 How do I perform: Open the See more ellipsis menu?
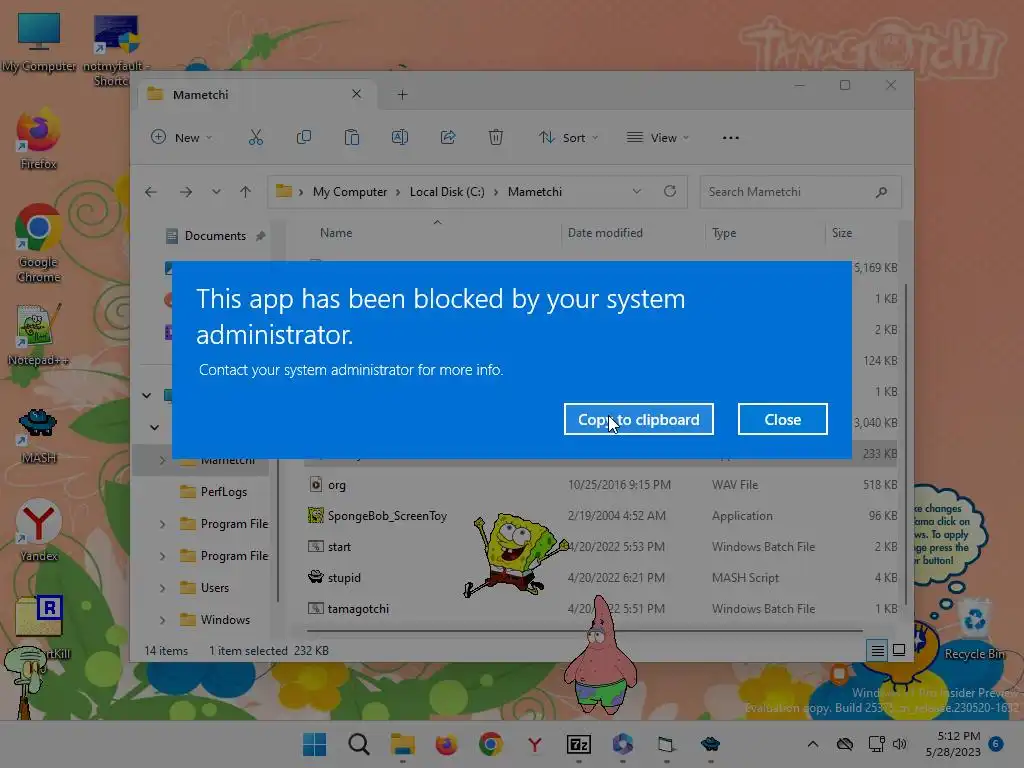point(731,138)
